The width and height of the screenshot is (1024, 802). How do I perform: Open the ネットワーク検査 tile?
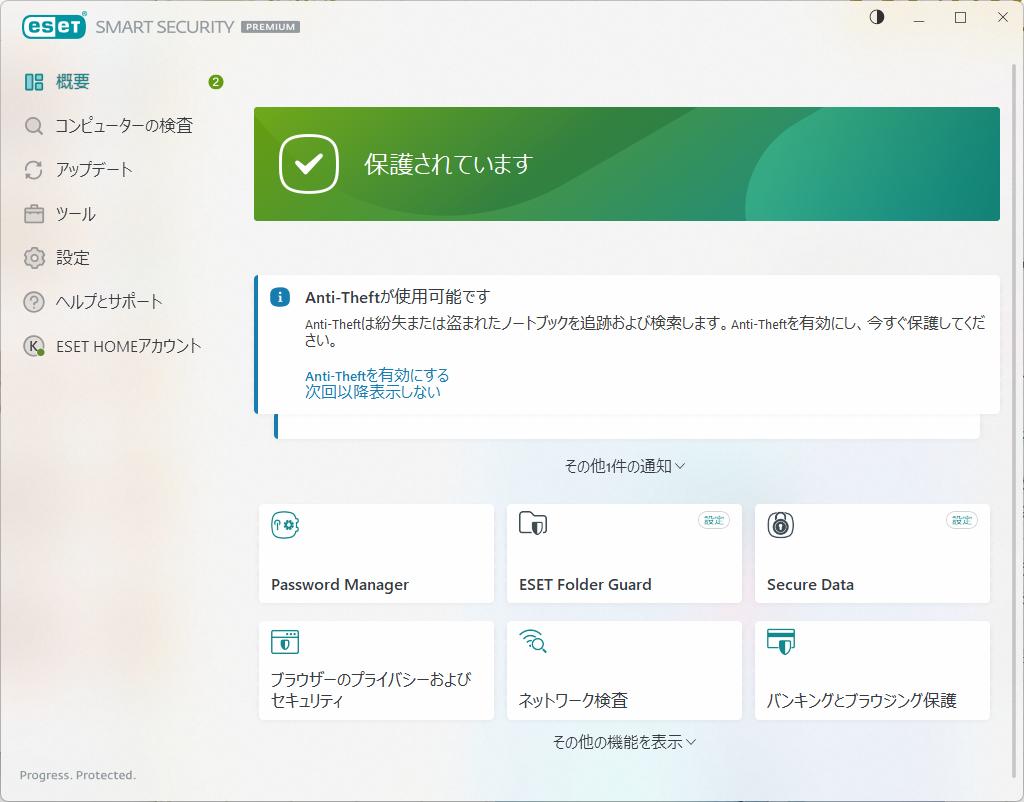[624, 671]
